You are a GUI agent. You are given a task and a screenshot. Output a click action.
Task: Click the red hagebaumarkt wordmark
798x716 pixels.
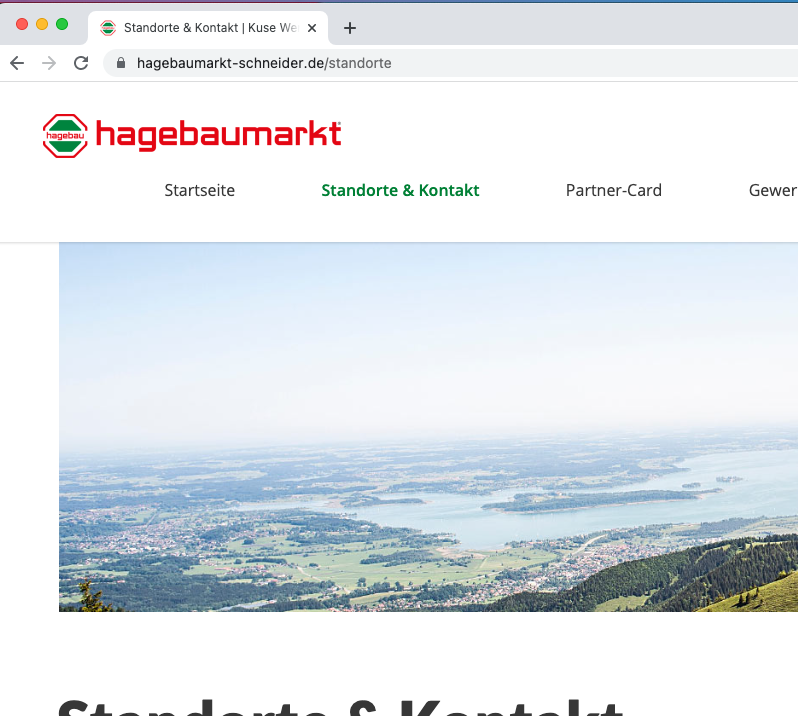(218, 135)
